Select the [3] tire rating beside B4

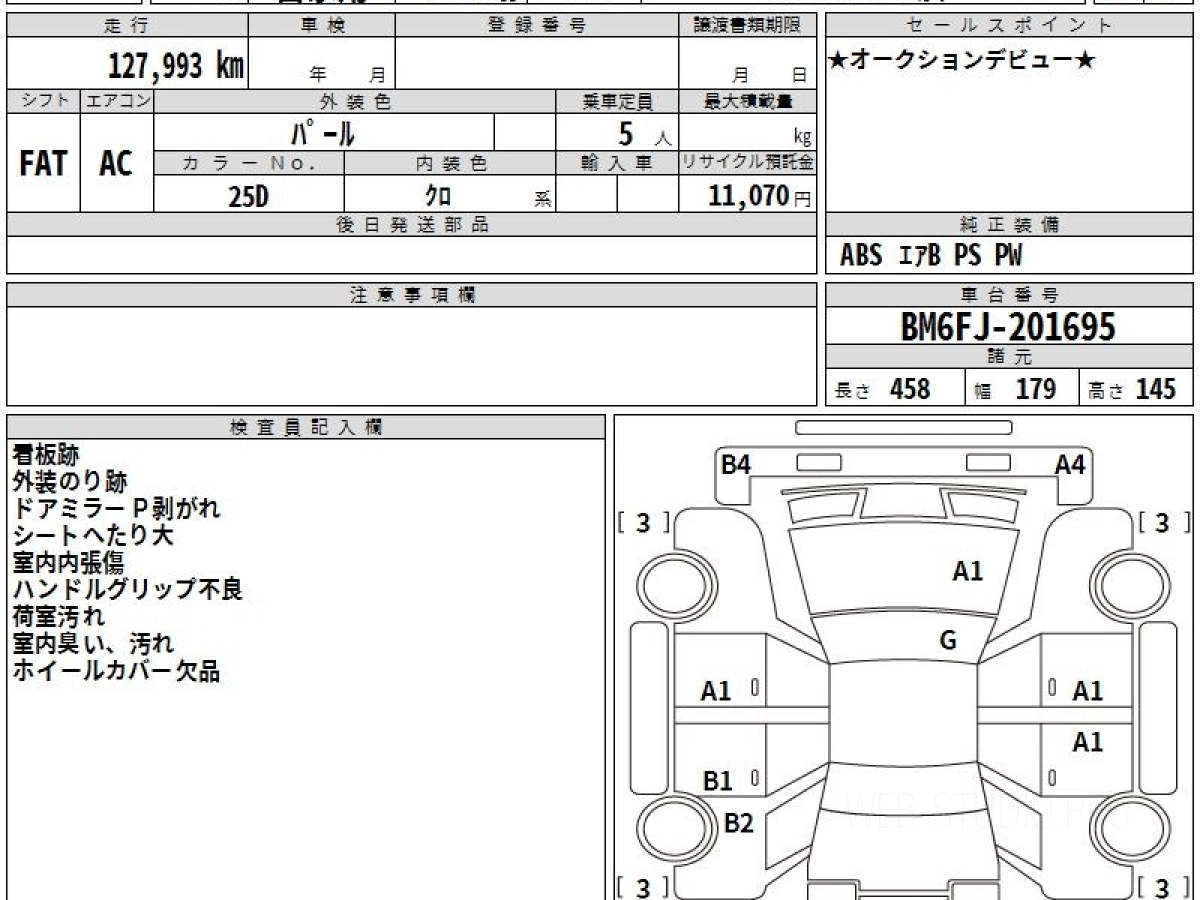[x=644, y=523]
